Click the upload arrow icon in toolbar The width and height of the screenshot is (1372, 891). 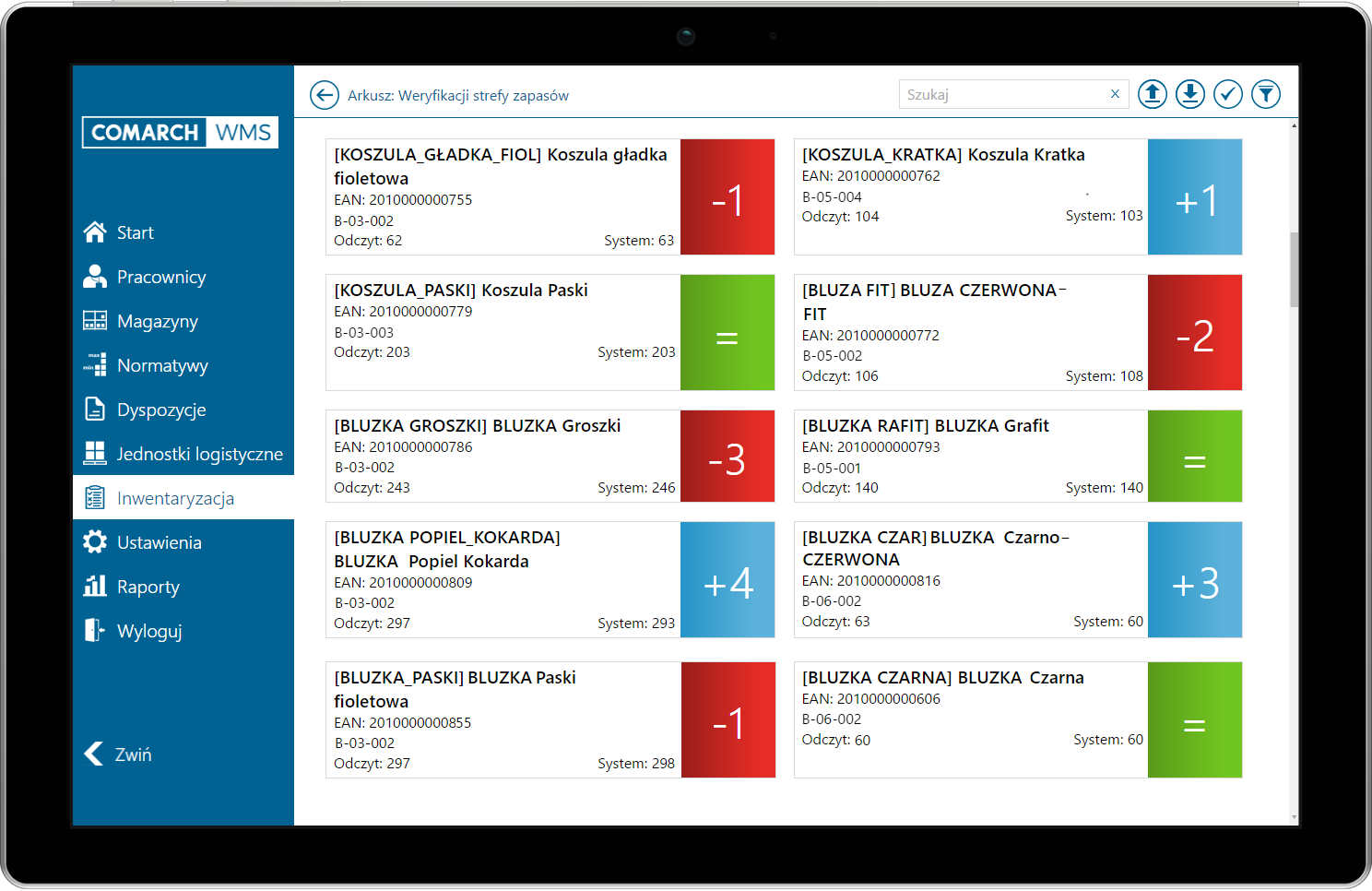1152,94
